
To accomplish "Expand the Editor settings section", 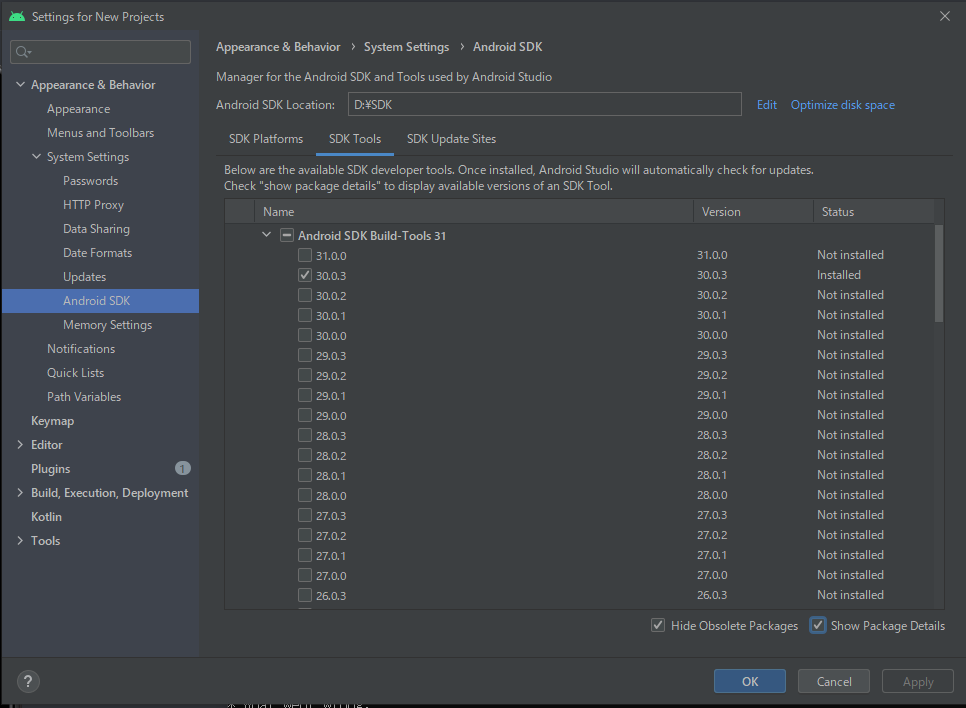I will coord(20,445).
